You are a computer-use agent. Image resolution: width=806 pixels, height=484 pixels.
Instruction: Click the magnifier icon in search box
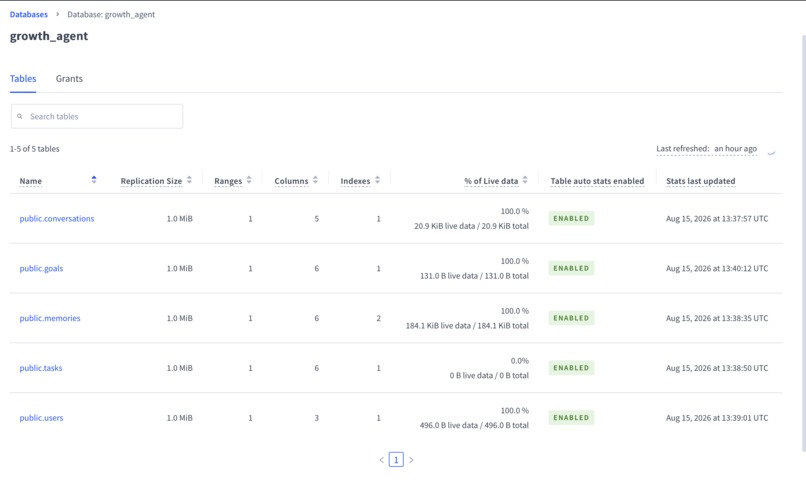click(x=20, y=116)
